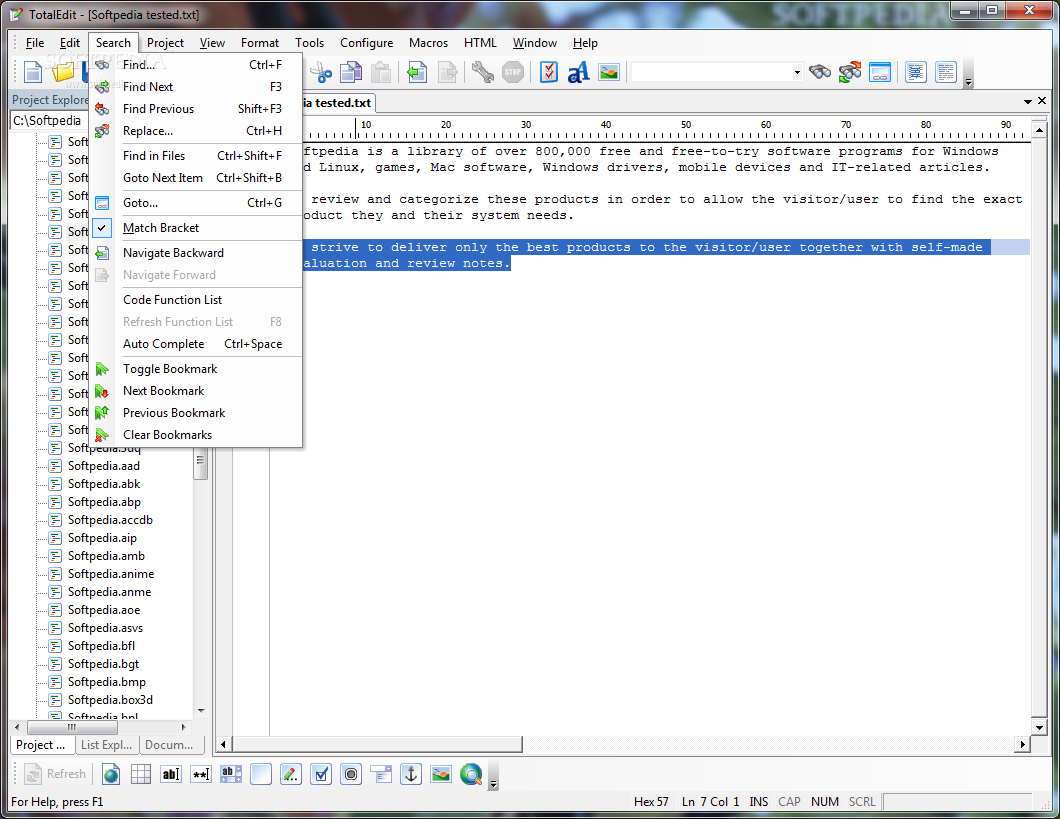1060x819 pixels.
Task: Open the Macros menu
Action: coord(429,43)
